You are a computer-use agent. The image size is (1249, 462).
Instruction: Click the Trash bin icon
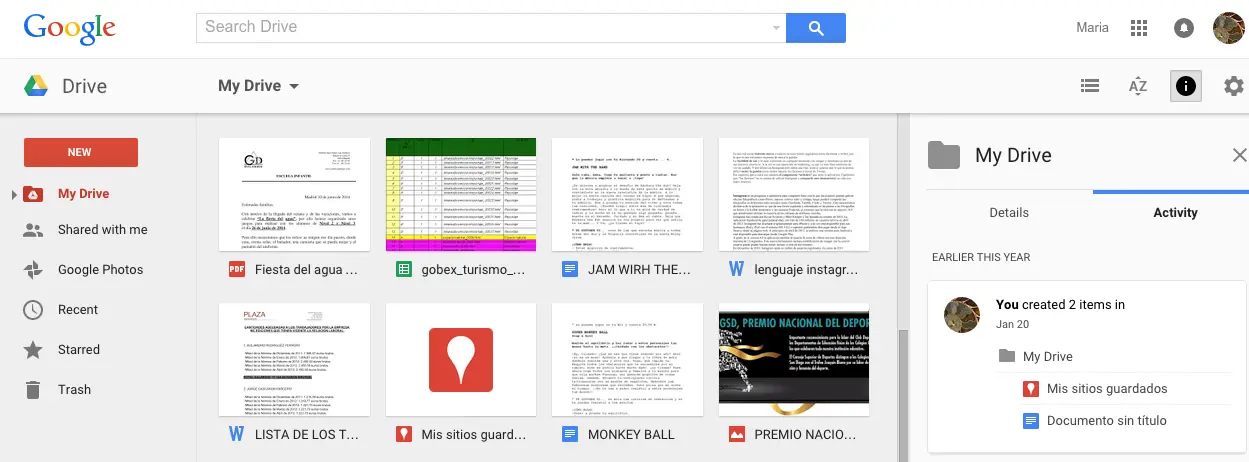(33, 390)
